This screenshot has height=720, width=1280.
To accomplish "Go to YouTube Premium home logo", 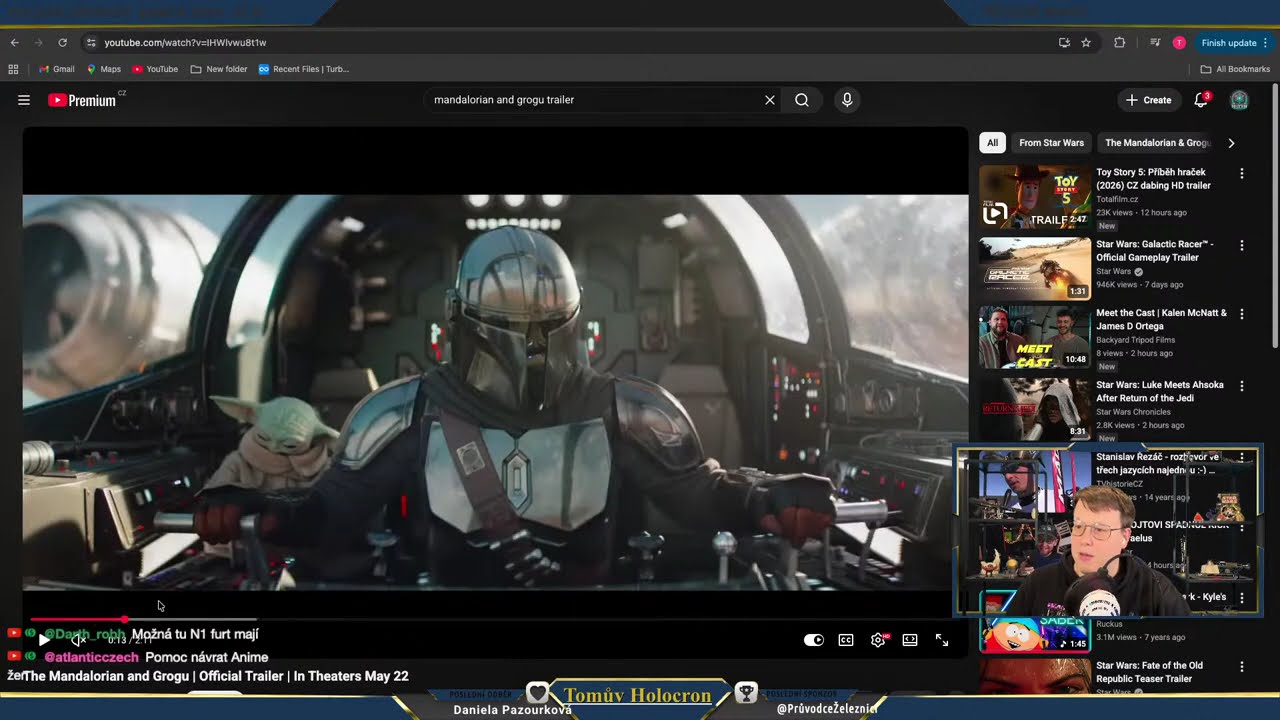I will tap(82, 100).
